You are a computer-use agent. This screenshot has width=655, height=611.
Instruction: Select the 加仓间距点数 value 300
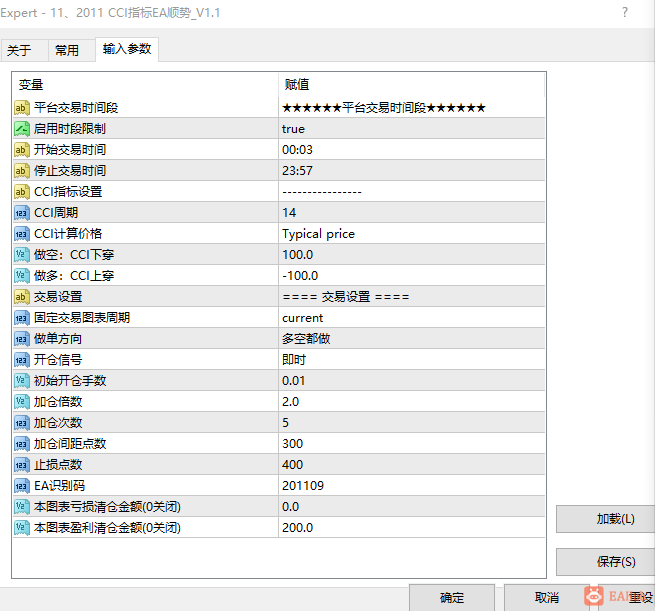pos(411,444)
